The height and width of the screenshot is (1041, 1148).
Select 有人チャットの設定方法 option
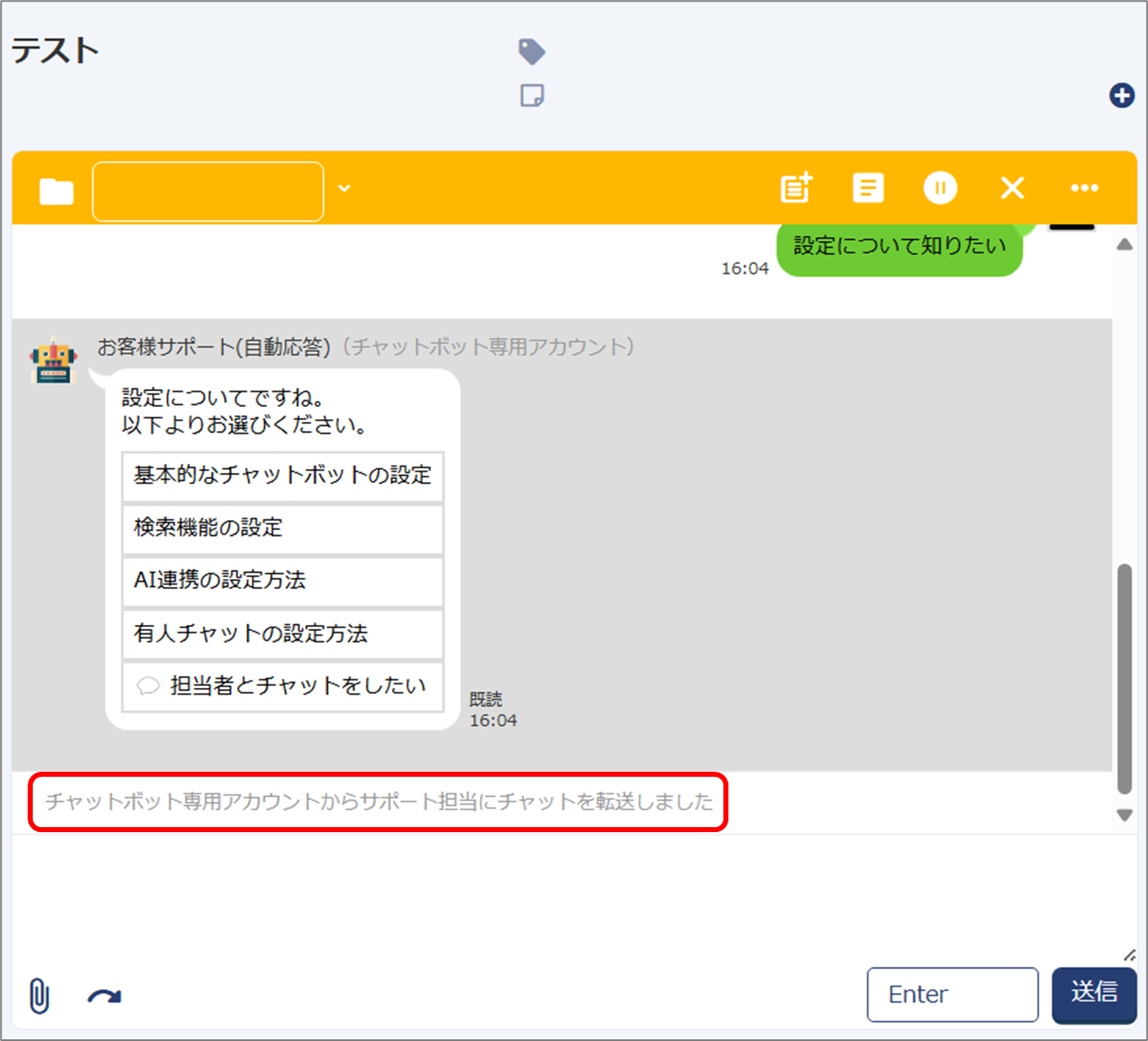click(x=283, y=634)
